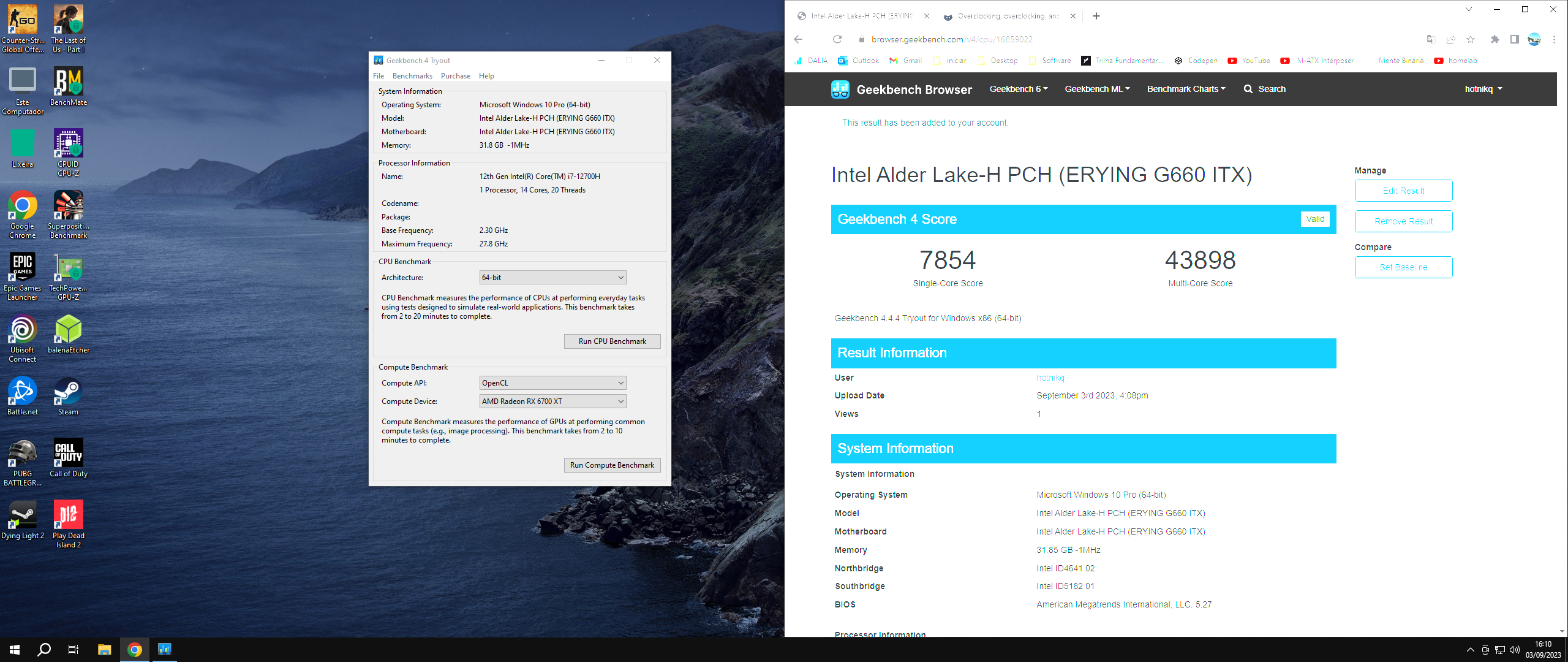Image resolution: width=1568 pixels, height=662 pixels.
Task: Open new browser tab plus button
Action: coord(1096,16)
